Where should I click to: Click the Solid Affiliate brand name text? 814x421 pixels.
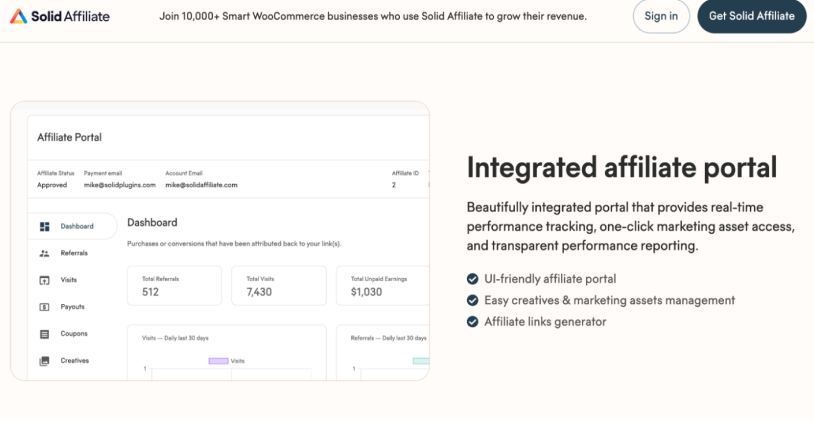[71, 16]
